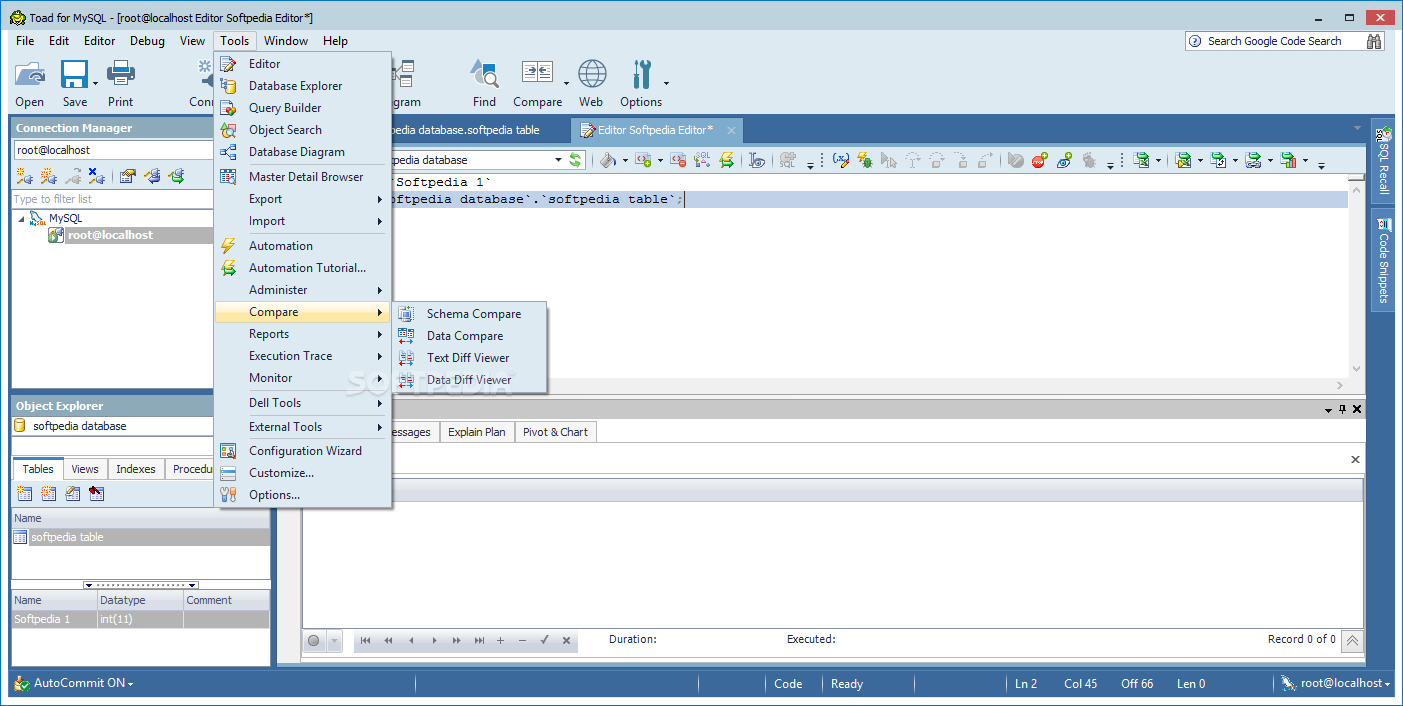Expand the Administer submenu
1403x706 pixels.
coord(301,290)
